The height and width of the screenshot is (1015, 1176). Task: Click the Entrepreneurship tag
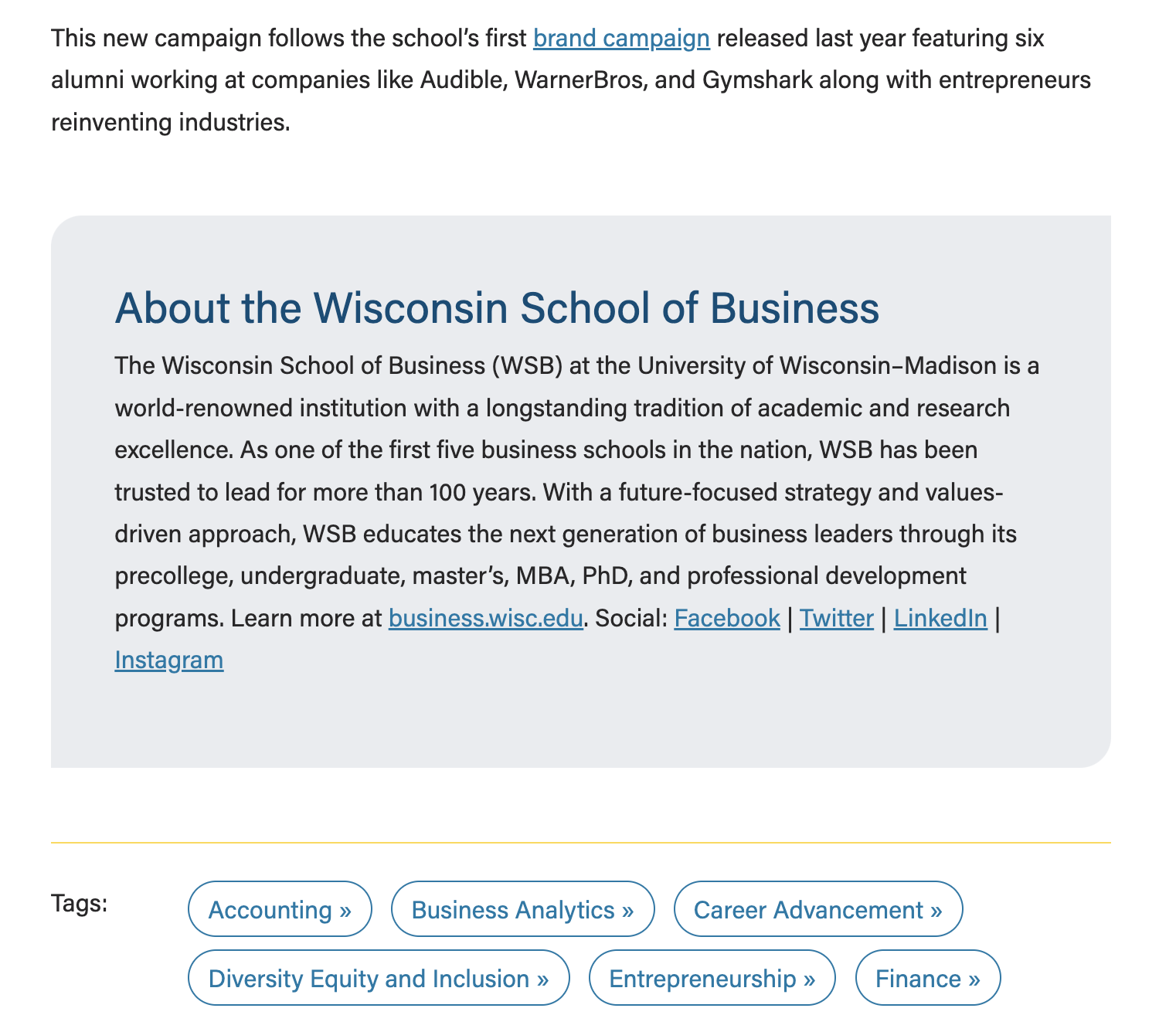pos(712,978)
